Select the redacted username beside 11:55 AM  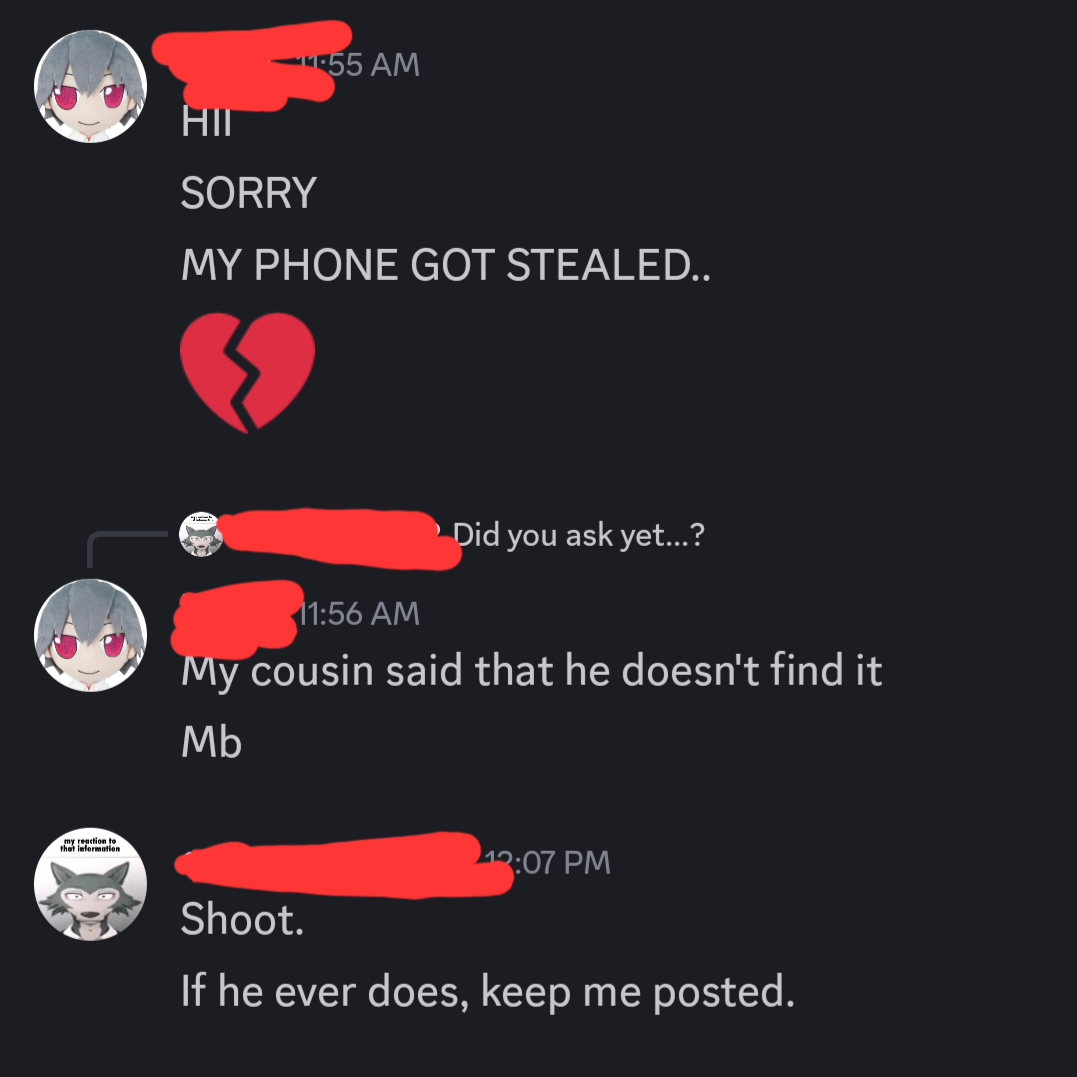click(x=251, y=65)
